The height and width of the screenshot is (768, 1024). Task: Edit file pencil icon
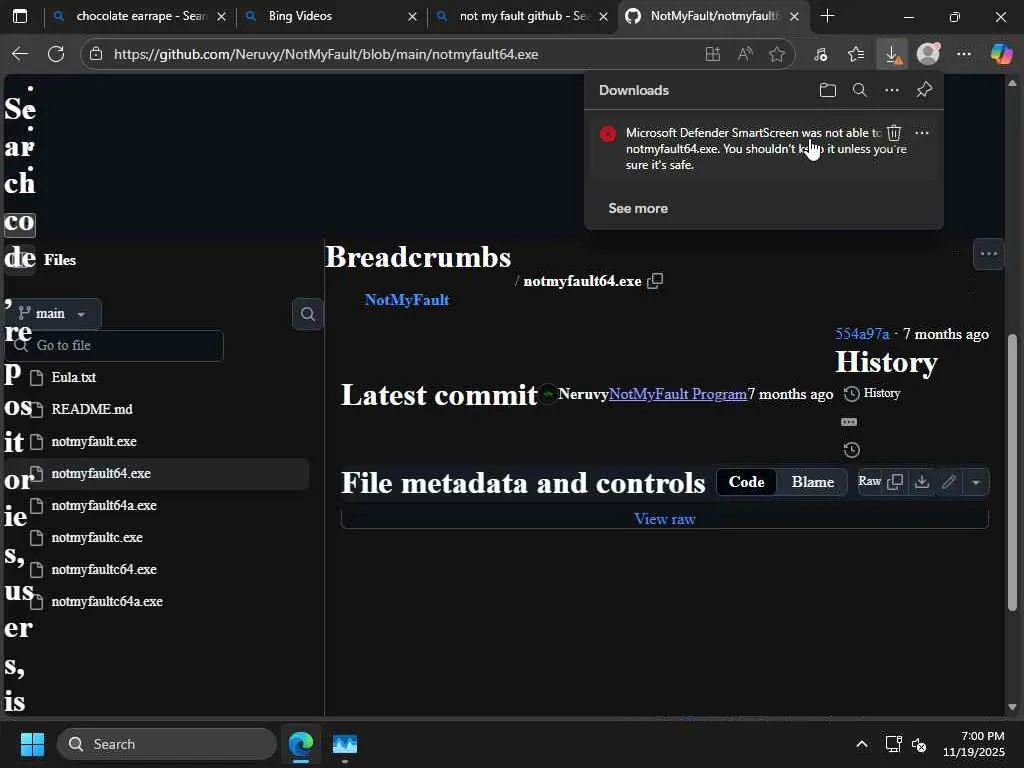pyautogui.click(x=949, y=482)
